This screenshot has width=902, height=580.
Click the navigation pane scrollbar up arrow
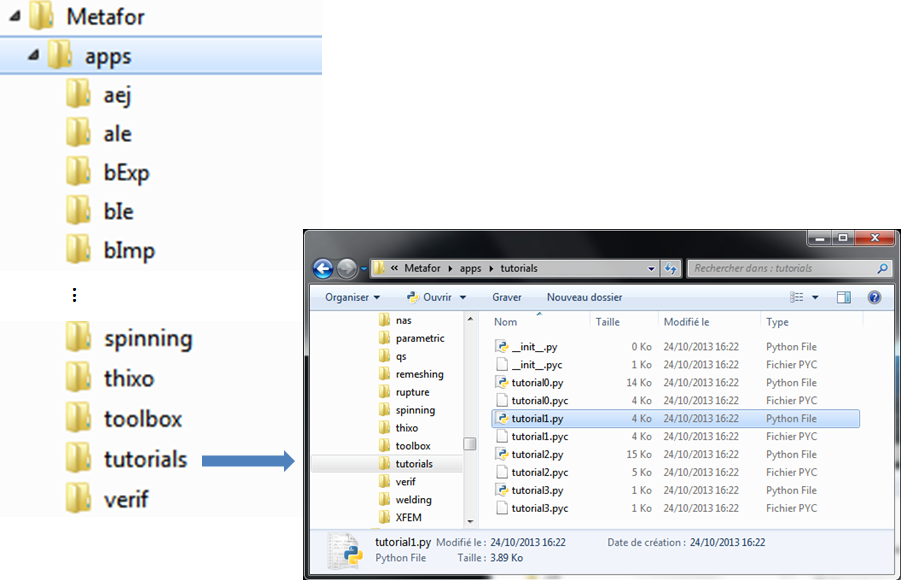470,319
